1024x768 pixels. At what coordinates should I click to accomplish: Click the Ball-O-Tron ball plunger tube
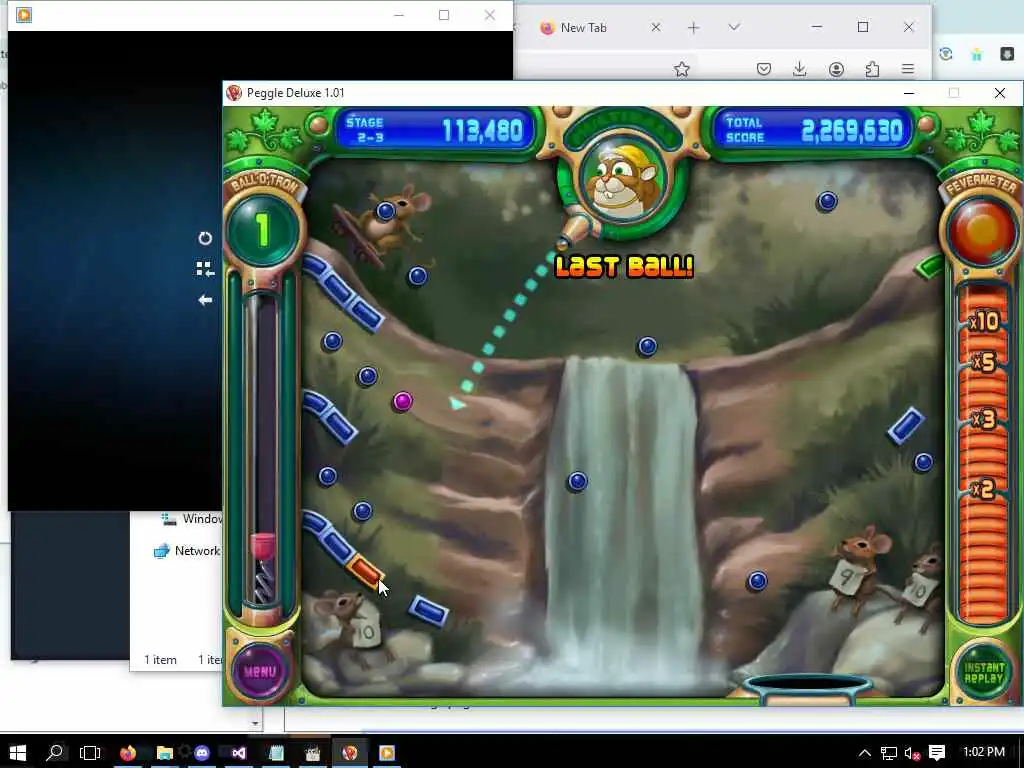pos(263,451)
